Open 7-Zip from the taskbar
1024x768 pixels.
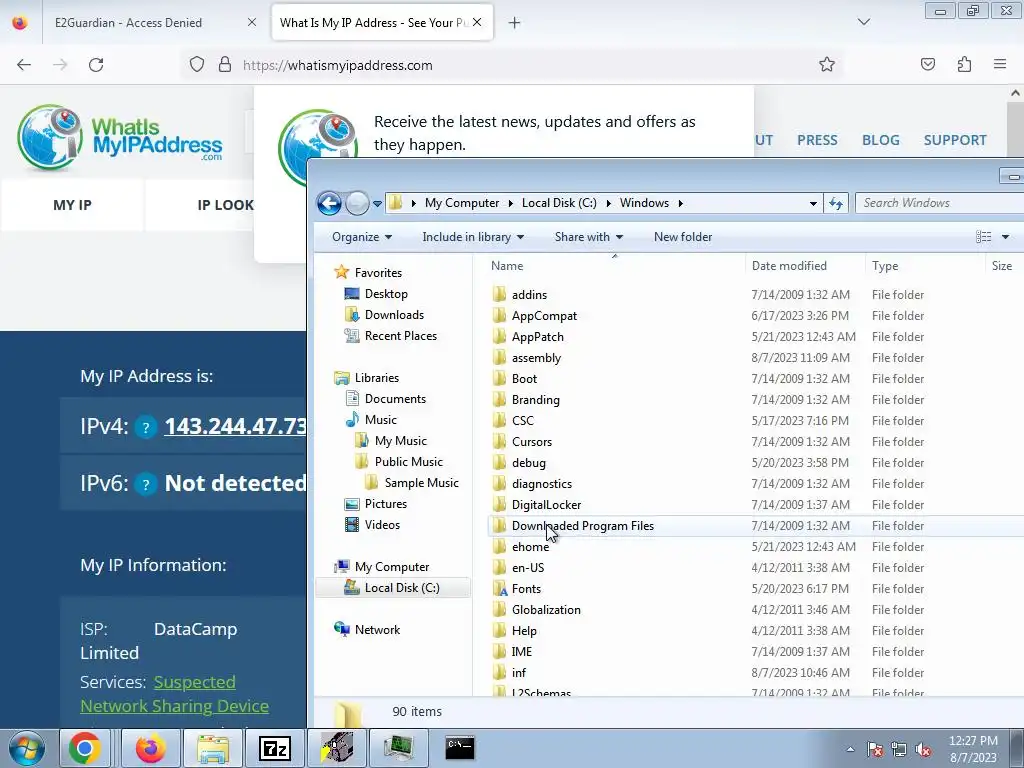tap(274, 748)
